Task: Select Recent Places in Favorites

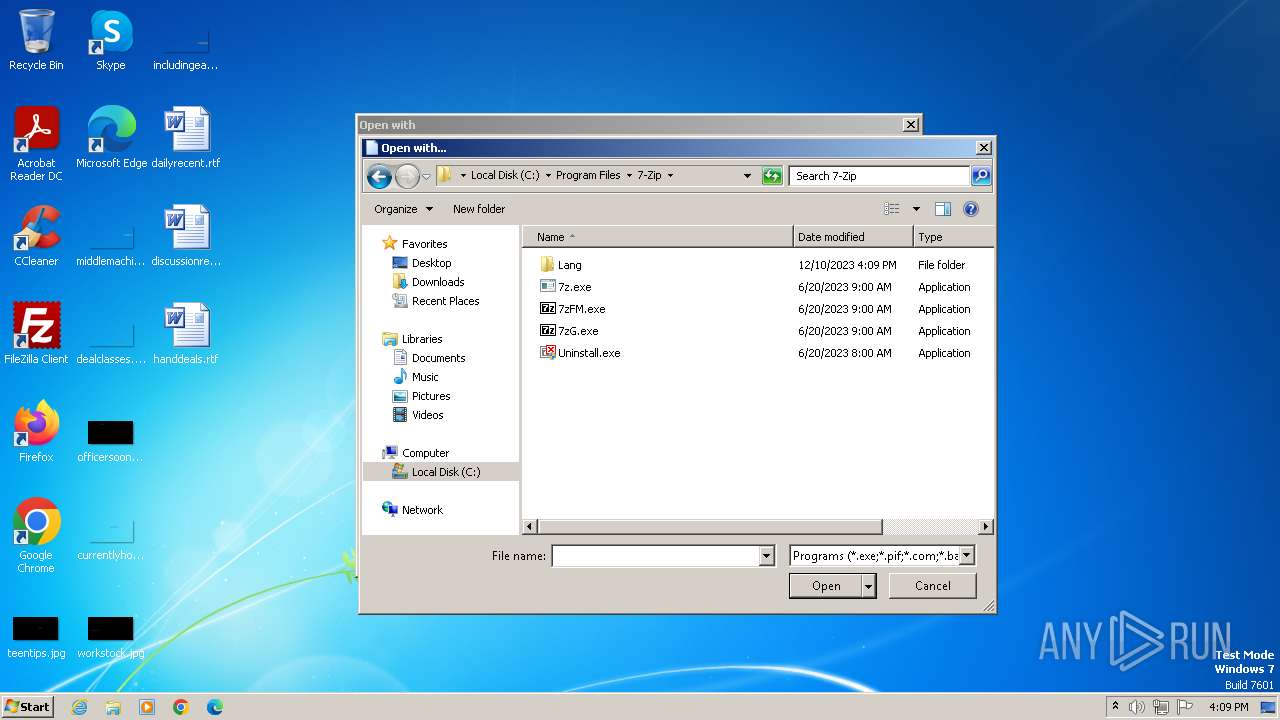Action: click(x=445, y=301)
